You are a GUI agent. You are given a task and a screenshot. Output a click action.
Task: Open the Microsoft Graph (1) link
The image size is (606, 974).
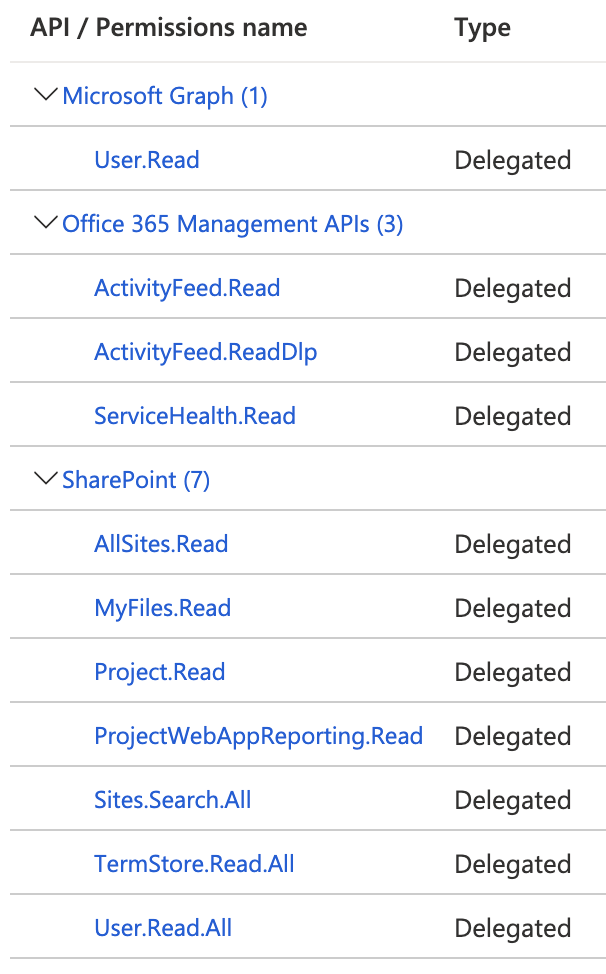(x=165, y=96)
